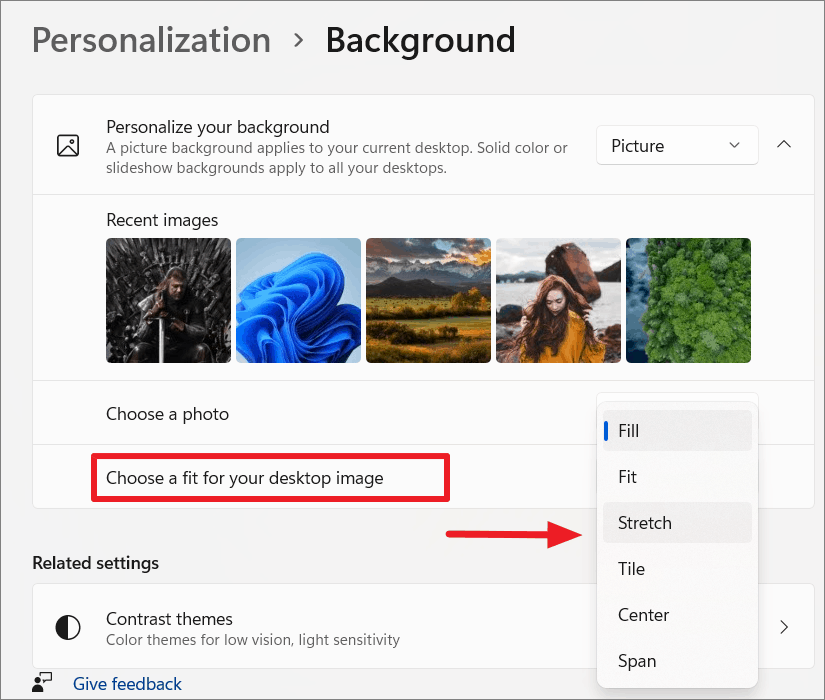Screen dimensions: 825x700
Task: Open Contrast themes via the right chevron
Action: click(784, 627)
